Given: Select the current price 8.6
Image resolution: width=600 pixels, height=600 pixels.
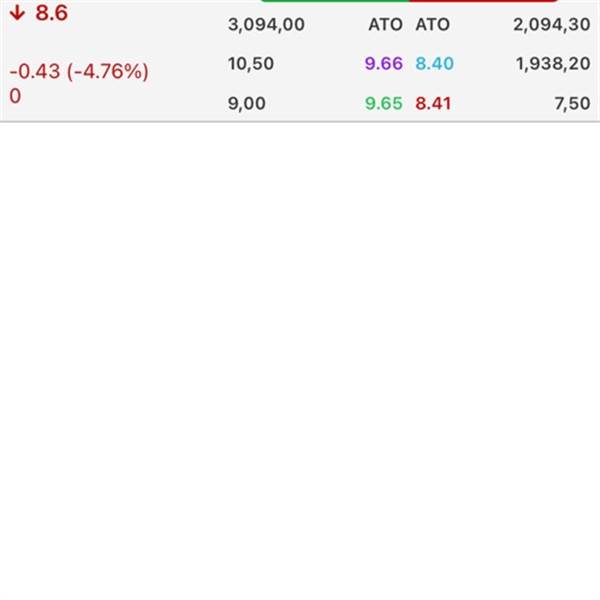Looking at the screenshot, I should pos(51,13).
